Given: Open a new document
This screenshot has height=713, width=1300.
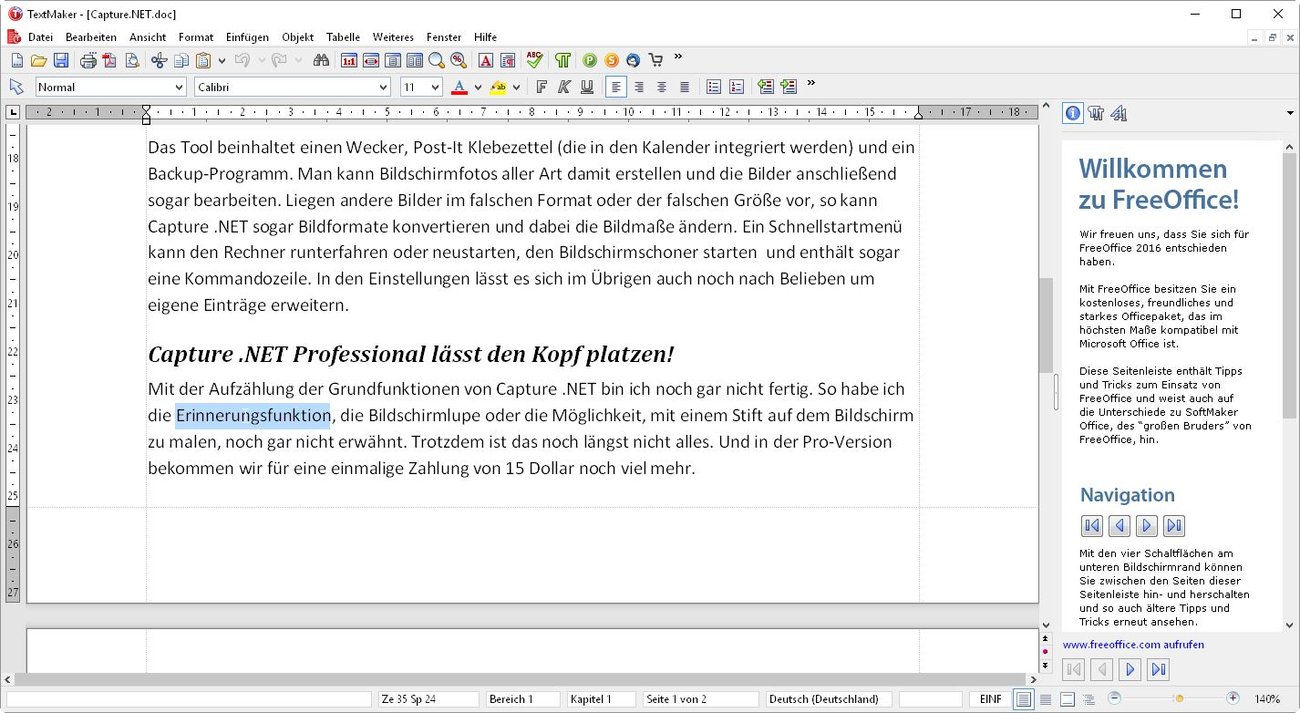Looking at the screenshot, I should tap(17, 60).
